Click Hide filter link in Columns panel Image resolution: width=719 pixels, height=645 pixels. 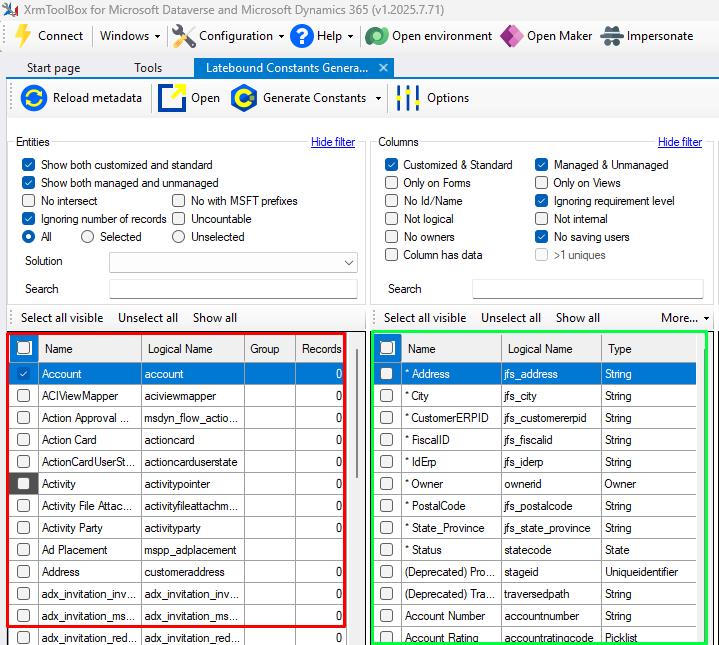(680, 142)
